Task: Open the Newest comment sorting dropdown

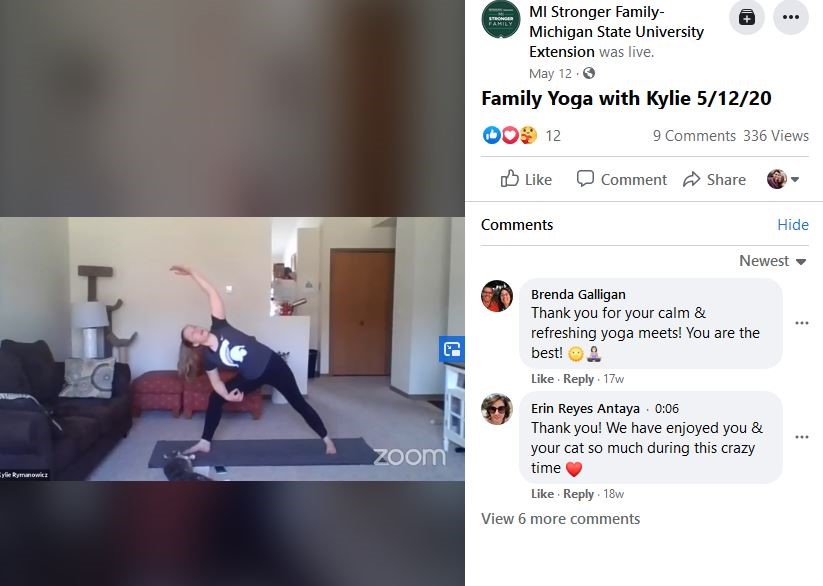Action: [771, 260]
